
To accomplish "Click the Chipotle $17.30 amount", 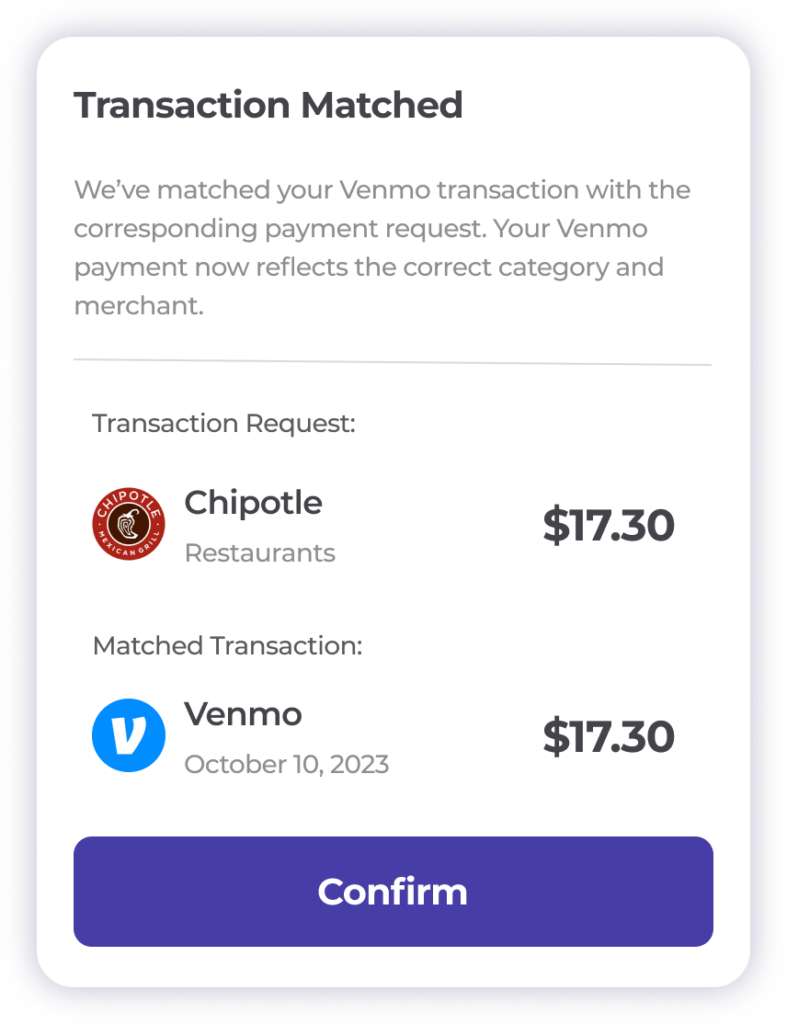I will 608,526.
